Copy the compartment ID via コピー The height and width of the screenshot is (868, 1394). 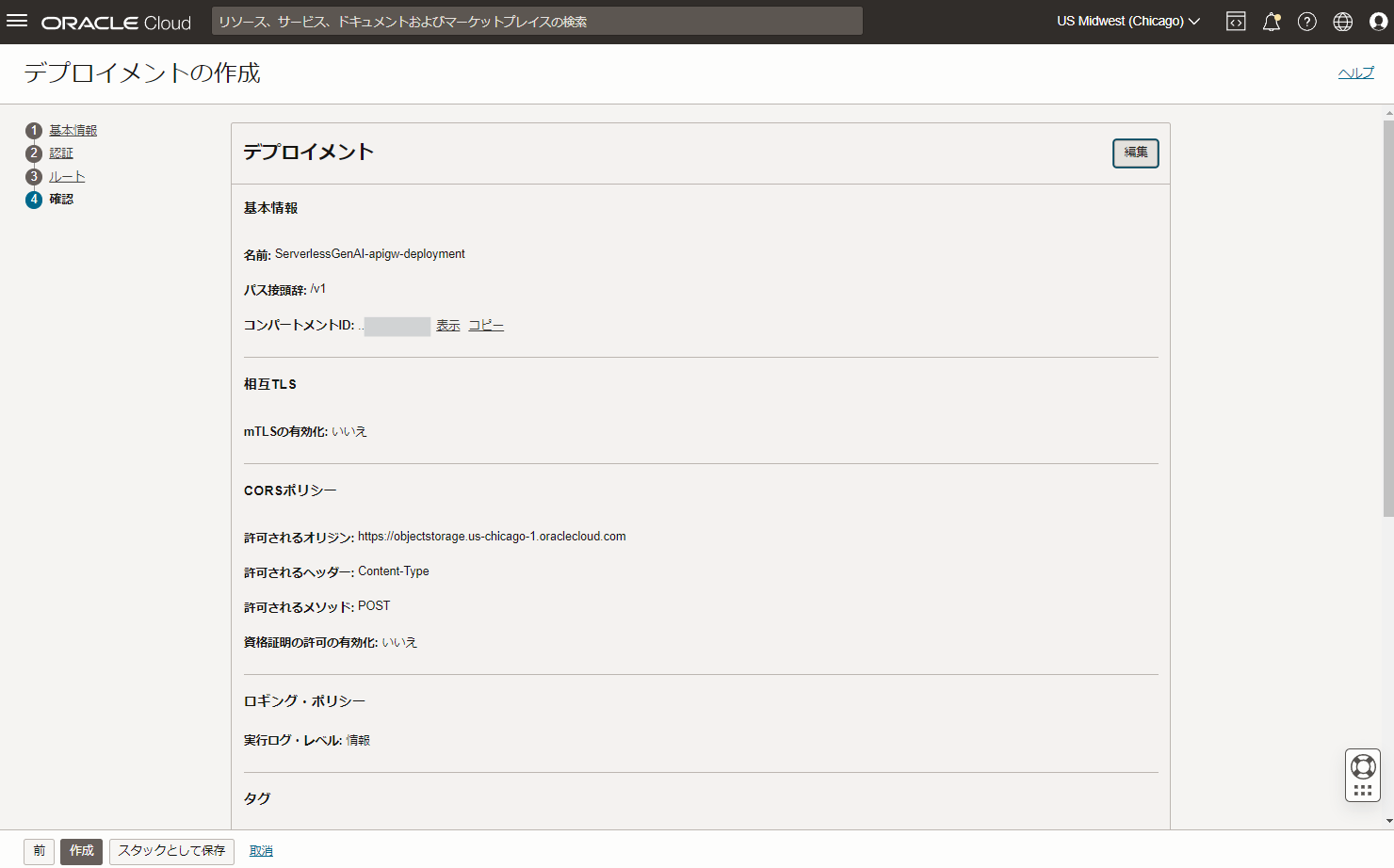[486, 326]
